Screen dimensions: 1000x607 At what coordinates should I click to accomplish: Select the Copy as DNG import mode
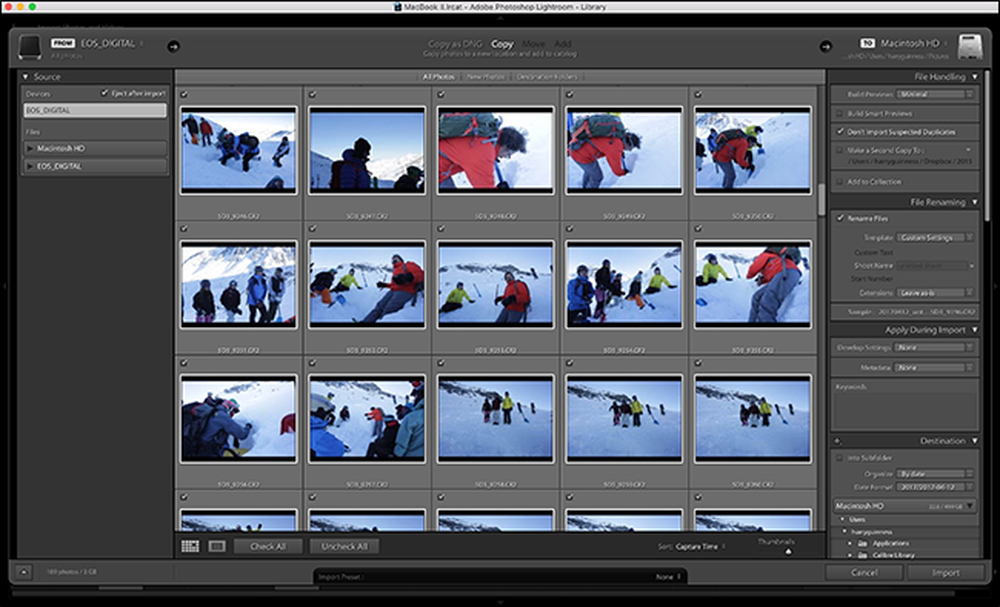(455, 44)
